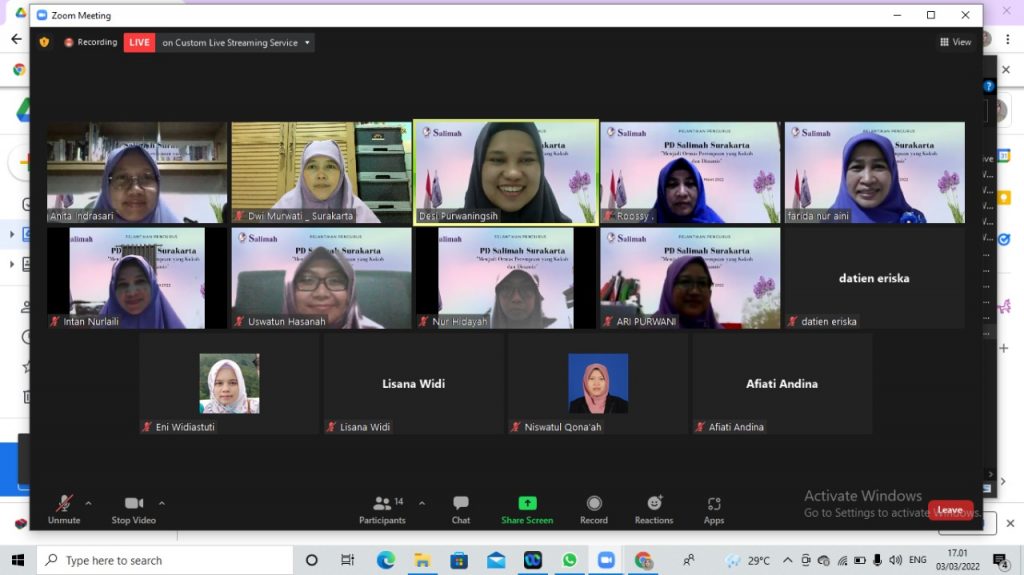Open the Zoom Apps panel
The width and height of the screenshot is (1024, 575).
pos(713,509)
